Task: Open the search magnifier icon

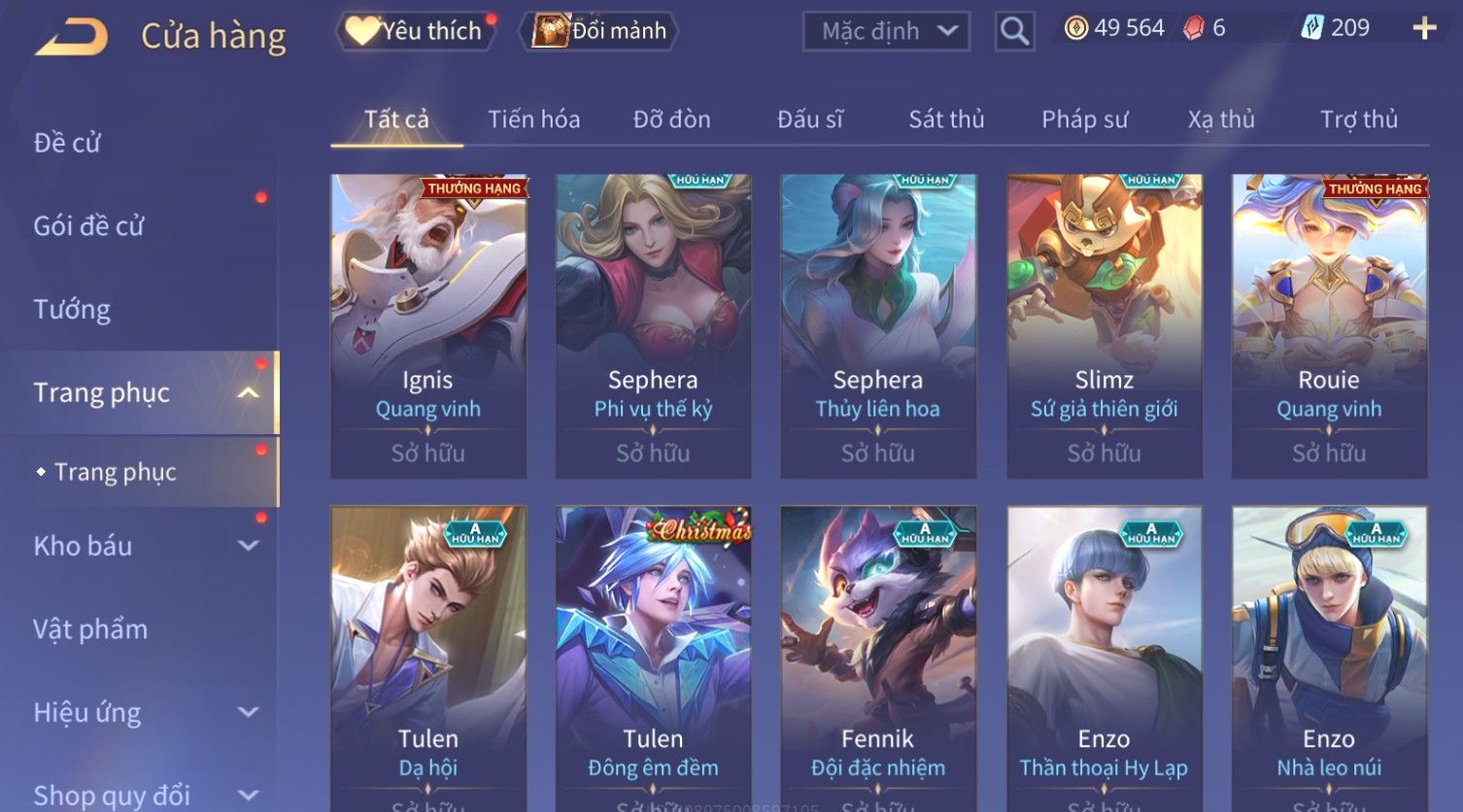Action: click(1014, 31)
